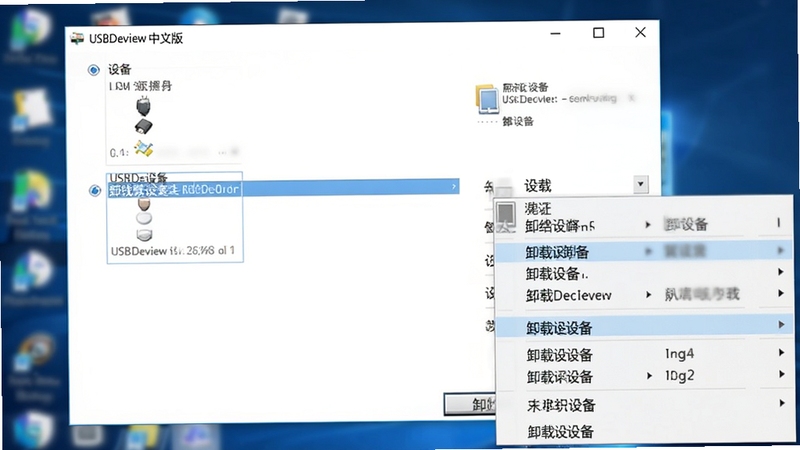The height and width of the screenshot is (450, 800).
Task: Click the 0.4: label in device panel
Action: [x=118, y=153]
